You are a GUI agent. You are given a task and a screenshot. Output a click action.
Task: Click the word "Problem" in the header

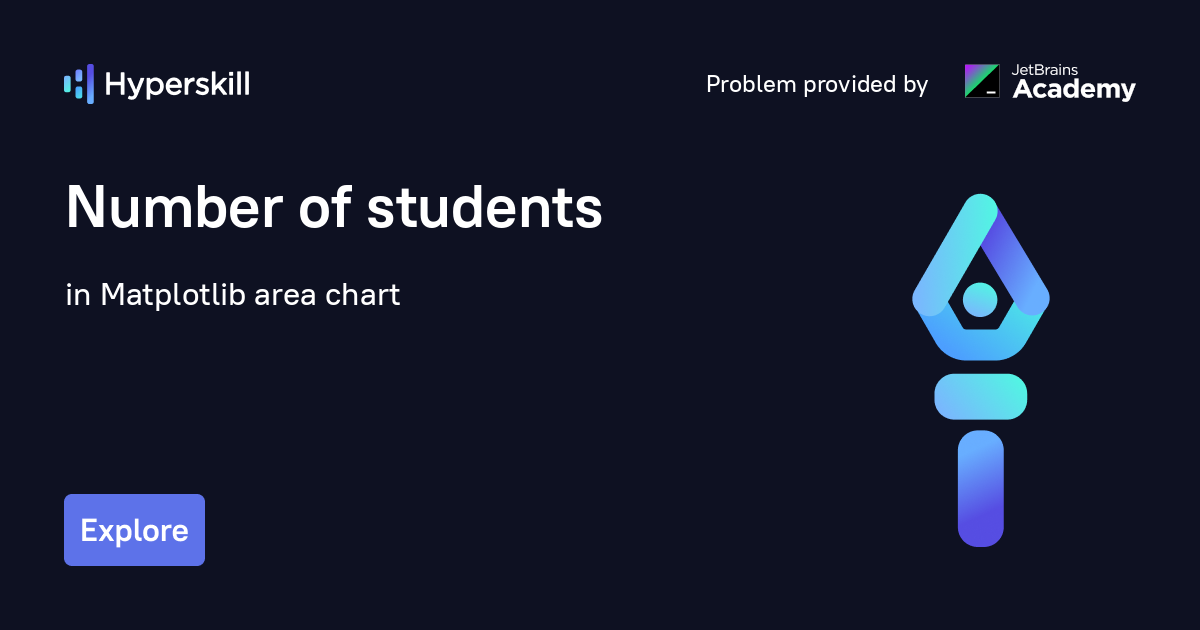pyautogui.click(x=748, y=84)
